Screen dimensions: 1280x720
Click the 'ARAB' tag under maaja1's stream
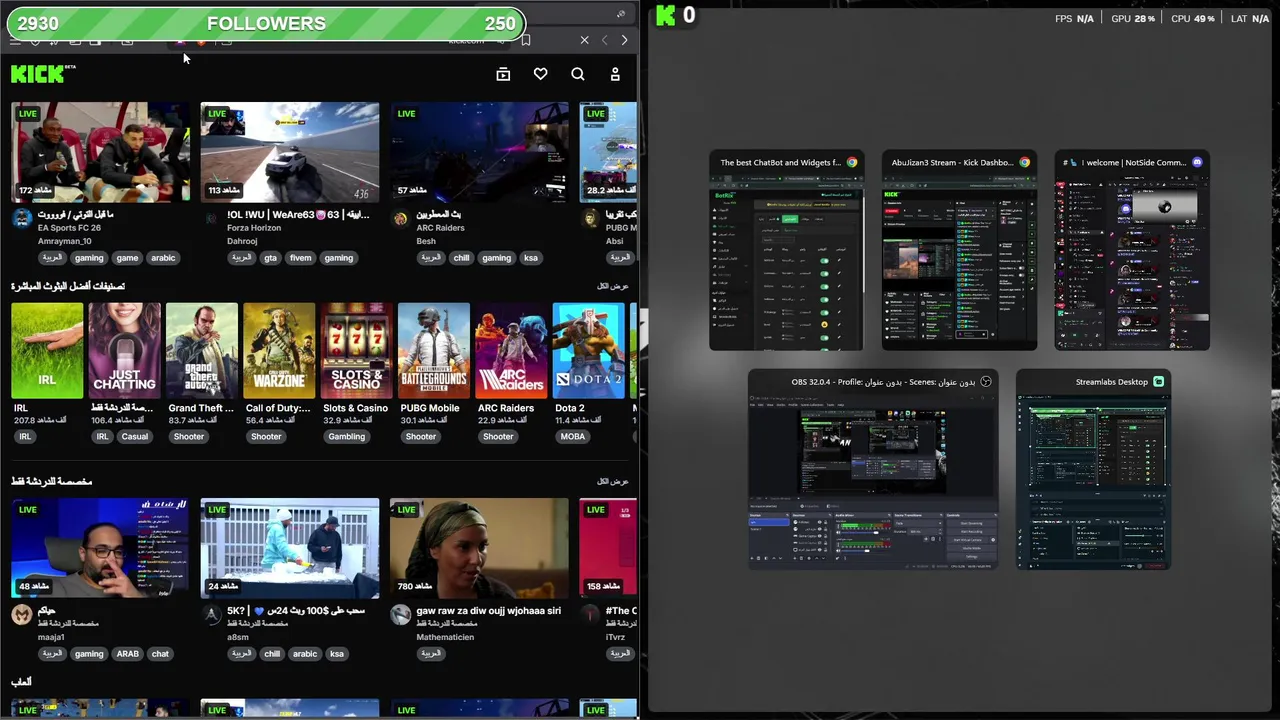pyautogui.click(x=128, y=654)
